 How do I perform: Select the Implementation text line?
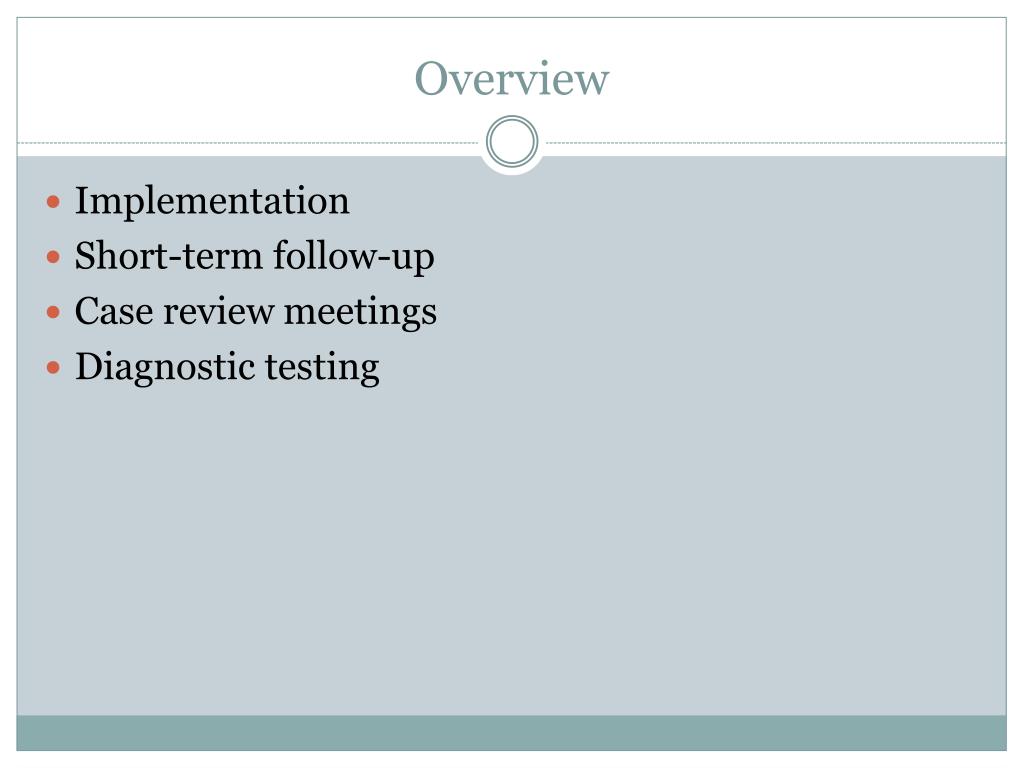(212, 201)
